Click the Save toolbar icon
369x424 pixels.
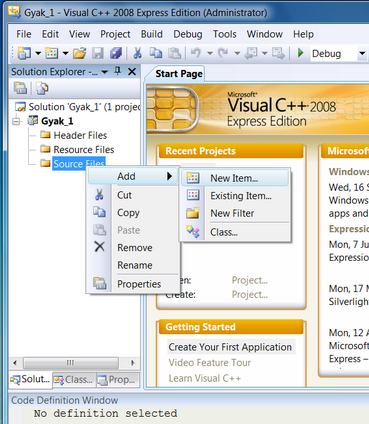[98, 53]
